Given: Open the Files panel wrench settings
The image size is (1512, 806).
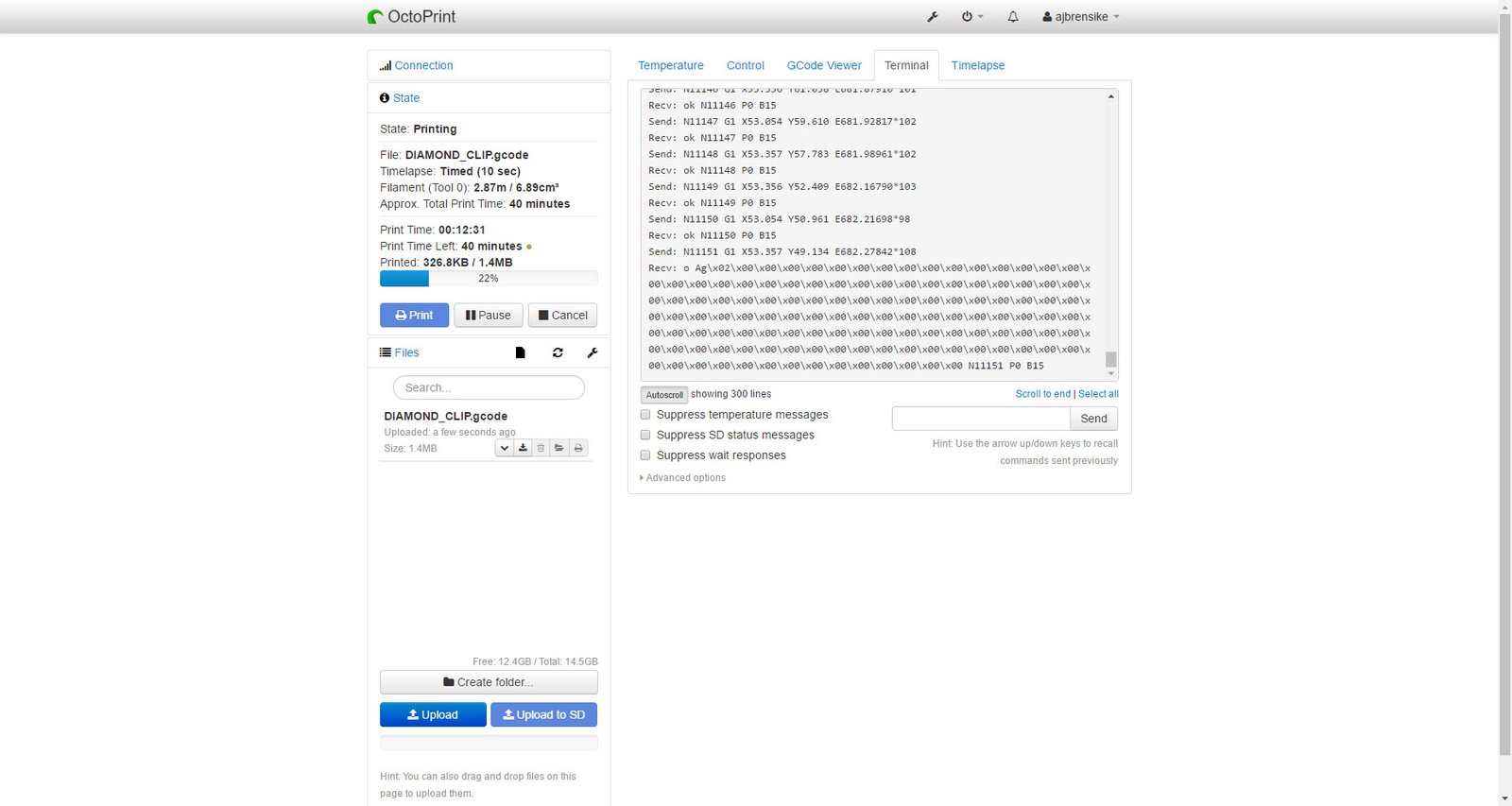Looking at the screenshot, I should (x=593, y=352).
